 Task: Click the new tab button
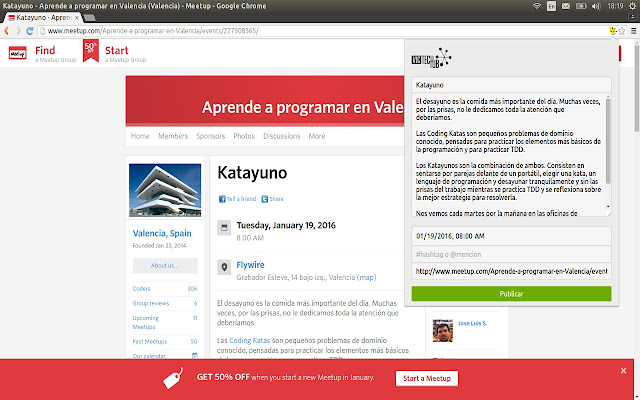pyautogui.click(x=90, y=17)
